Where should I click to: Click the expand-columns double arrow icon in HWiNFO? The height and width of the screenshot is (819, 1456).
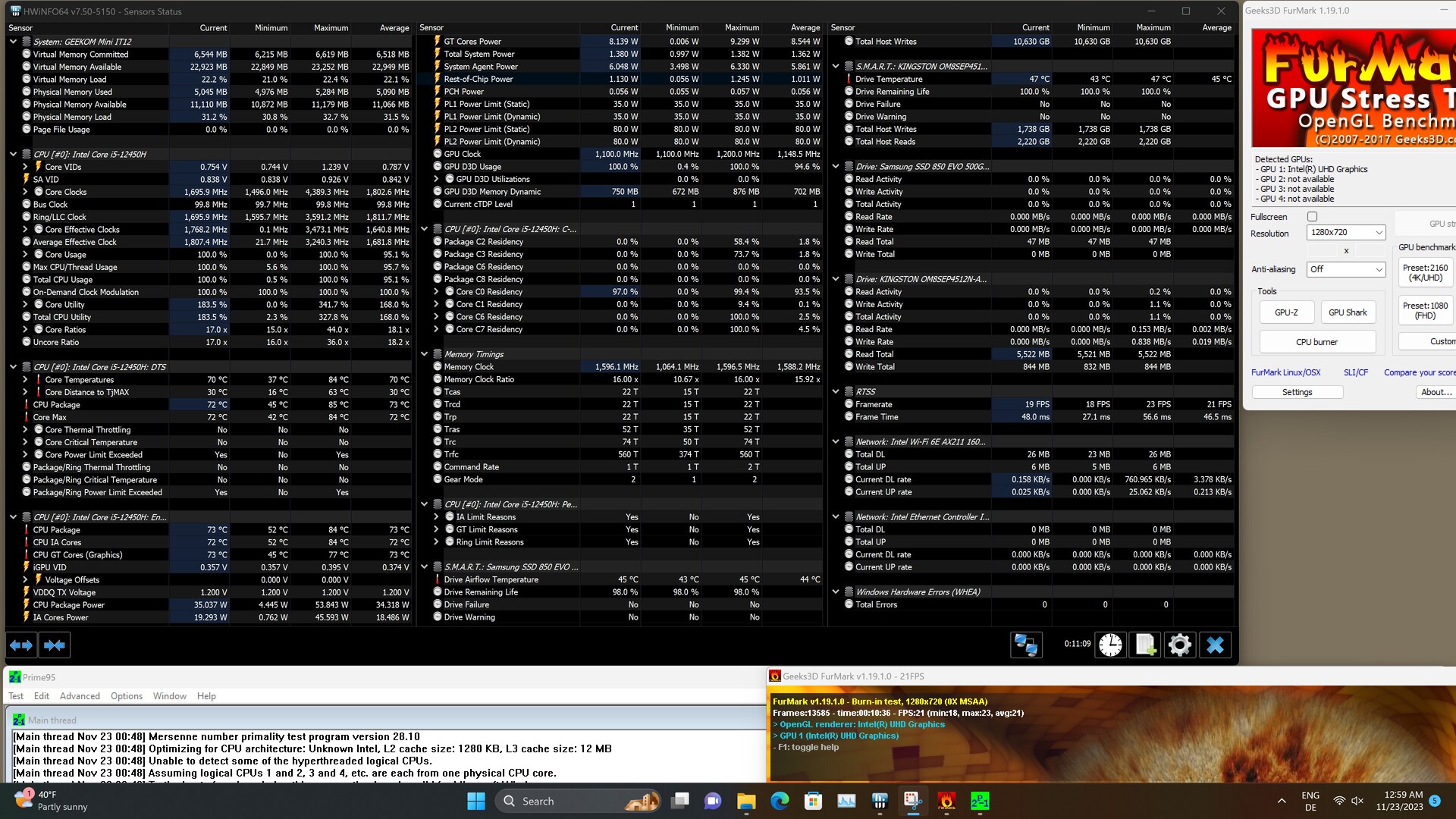pyautogui.click(x=21, y=645)
